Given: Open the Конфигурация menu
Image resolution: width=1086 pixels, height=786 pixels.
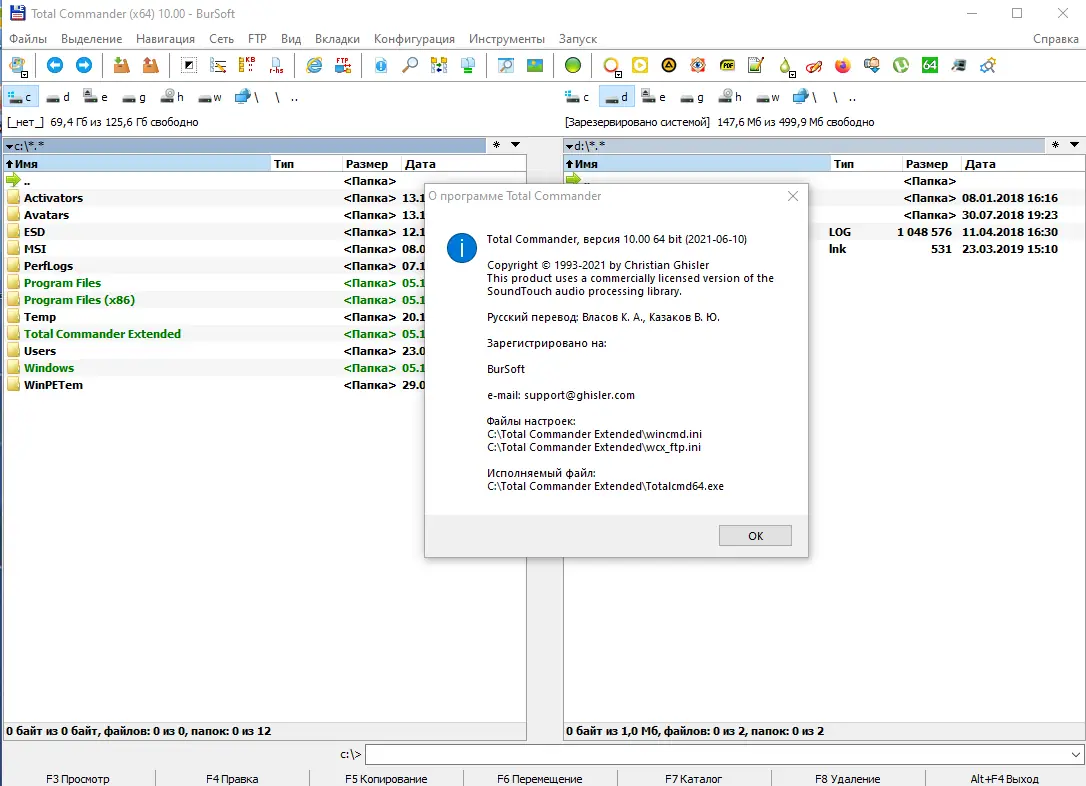Looking at the screenshot, I should tap(414, 39).
